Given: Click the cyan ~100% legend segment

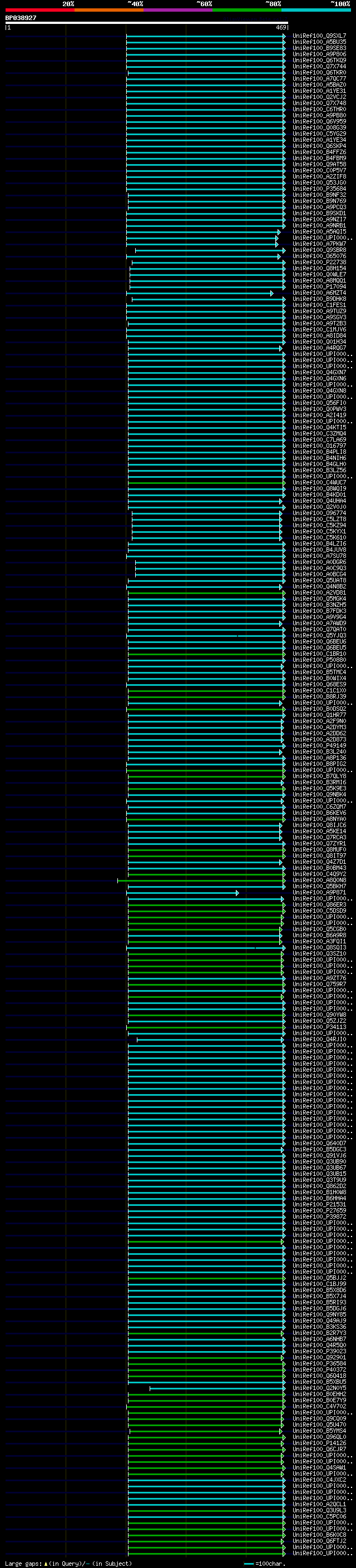Looking at the screenshot, I should (316, 10).
